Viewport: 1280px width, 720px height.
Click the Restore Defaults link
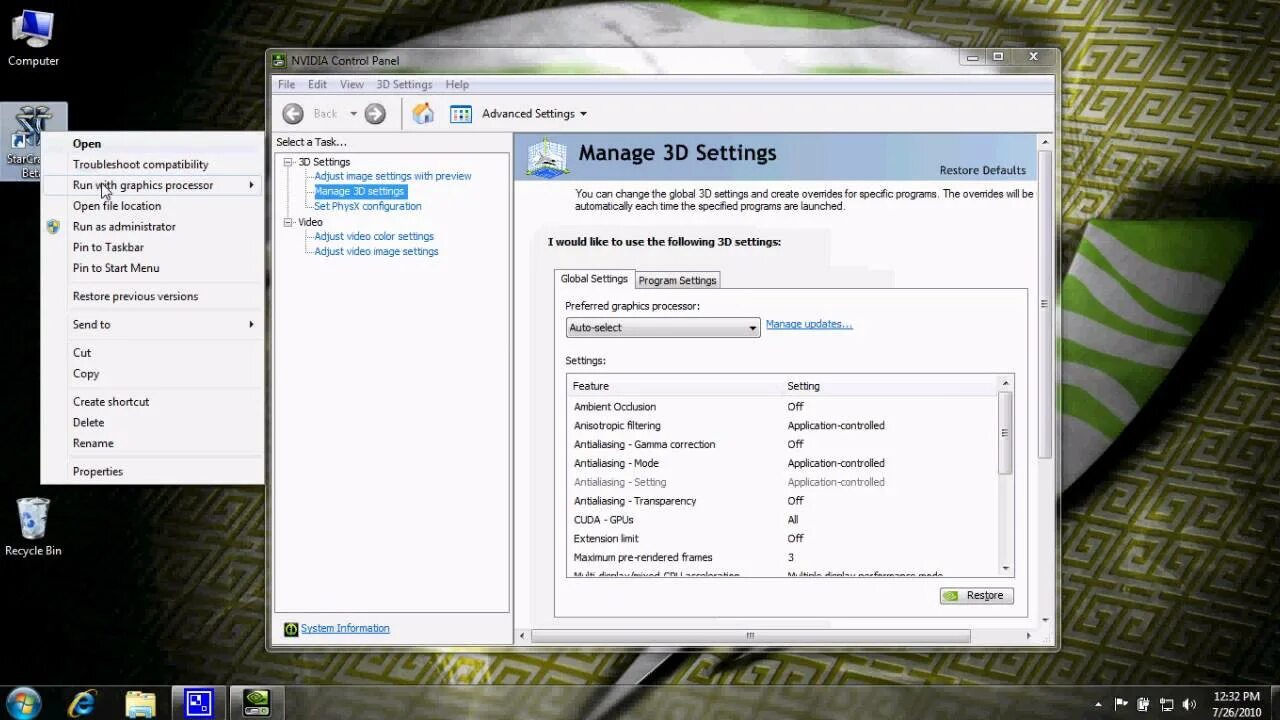(x=982, y=170)
